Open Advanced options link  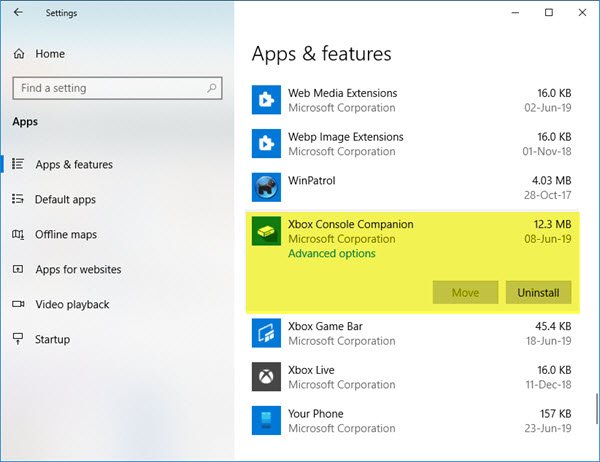(332, 254)
